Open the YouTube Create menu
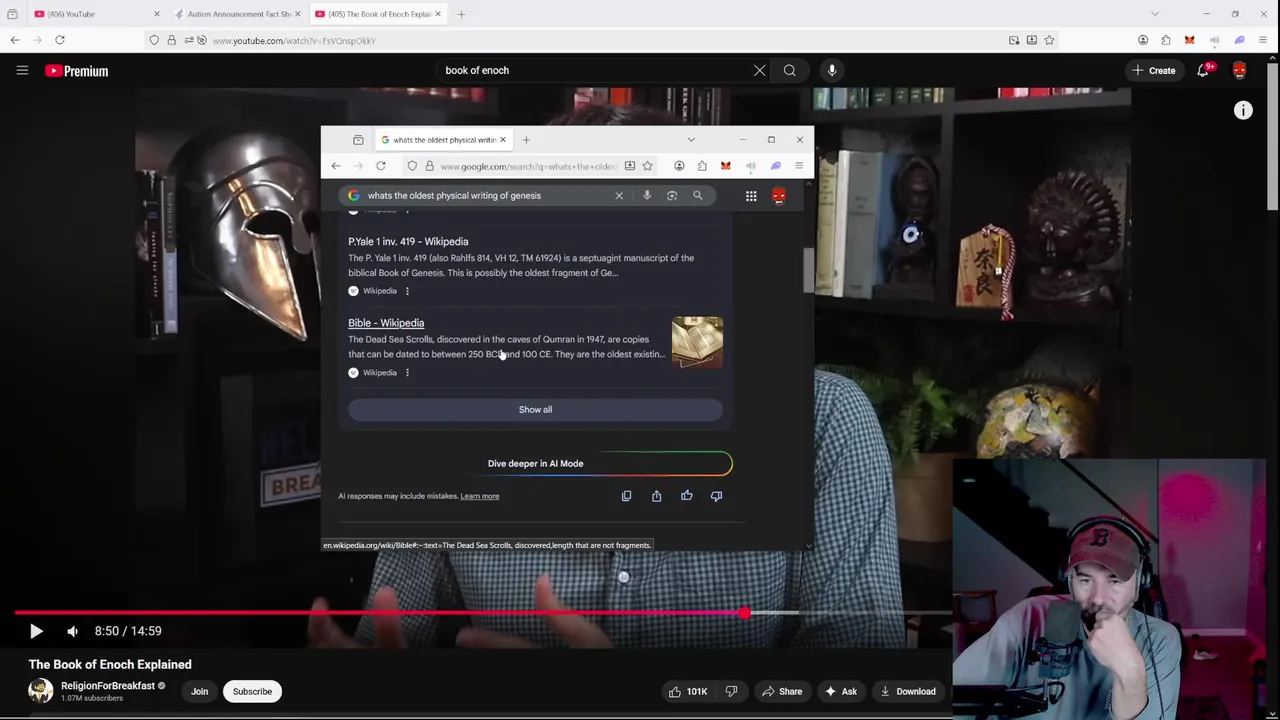1280x720 pixels. pyautogui.click(x=1153, y=71)
